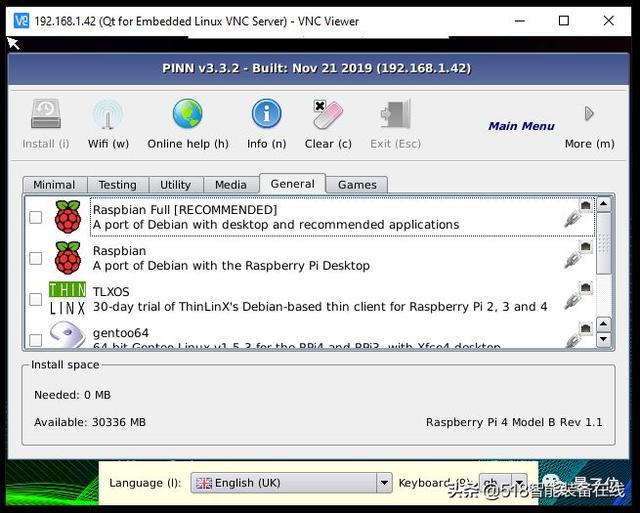The height and width of the screenshot is (513, 640).
Task: Click the Info (n) label
Action: (x=267, y=144)
